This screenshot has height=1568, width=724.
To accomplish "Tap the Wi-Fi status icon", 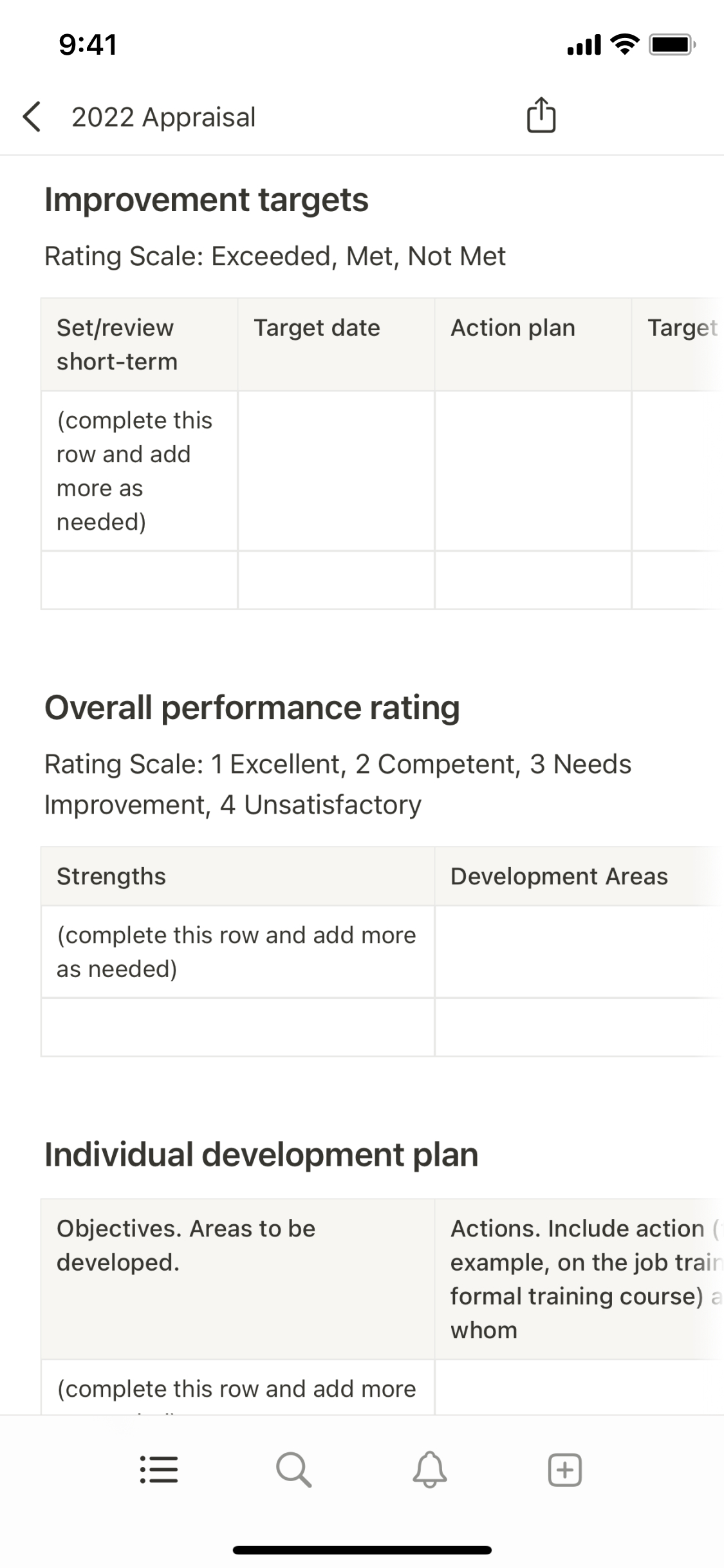I will (624, 44).
